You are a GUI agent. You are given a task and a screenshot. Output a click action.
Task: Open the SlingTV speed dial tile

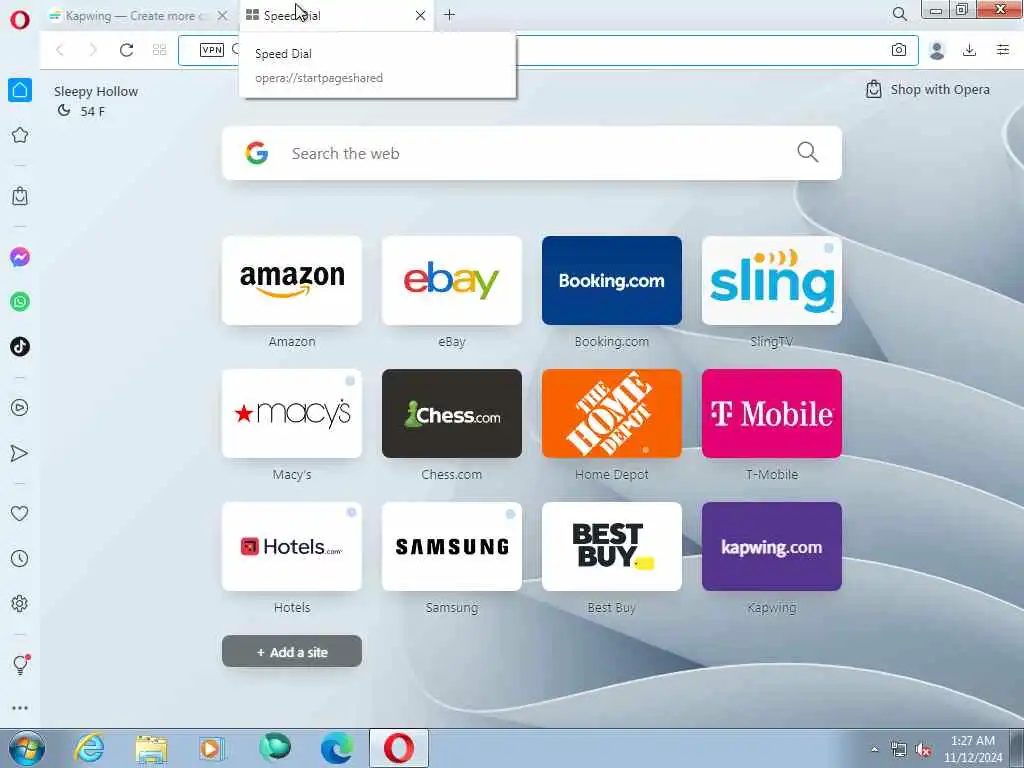[772, 281]
